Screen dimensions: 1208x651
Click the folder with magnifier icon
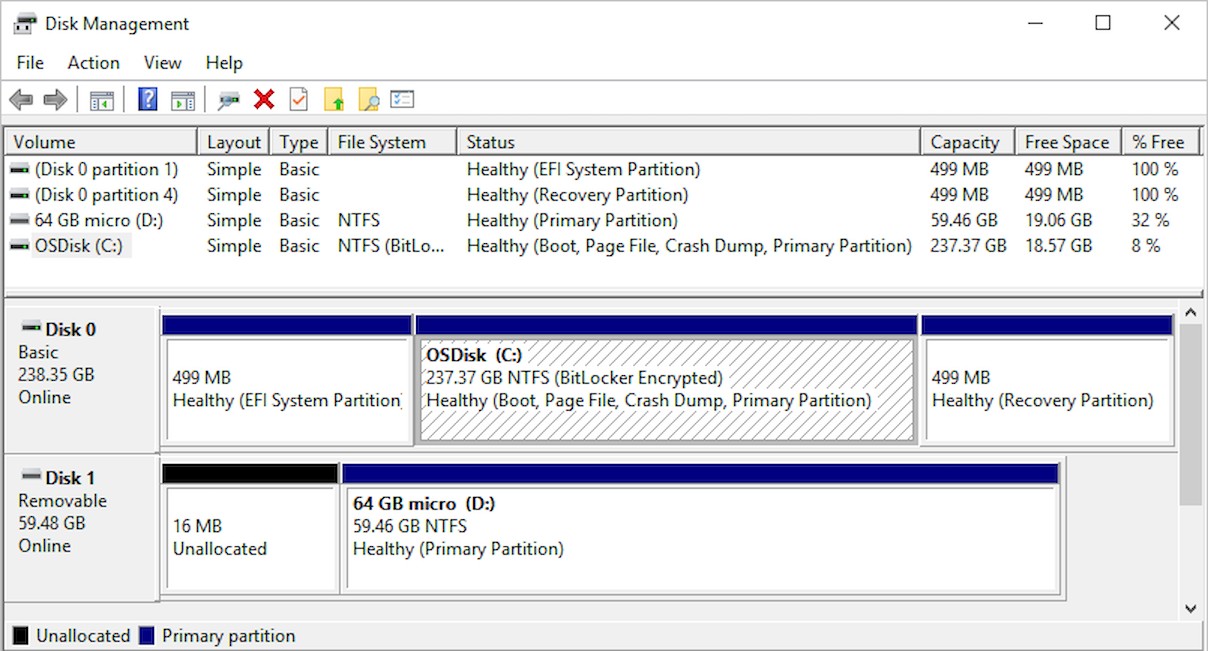click(368, 100)
